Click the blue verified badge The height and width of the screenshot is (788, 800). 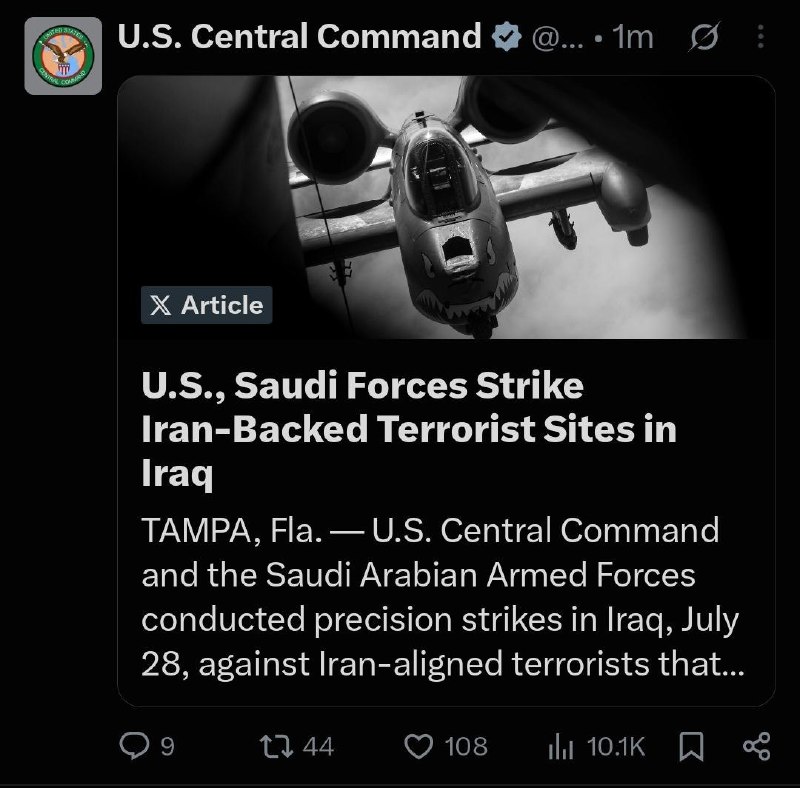click(x=506, y=37)
